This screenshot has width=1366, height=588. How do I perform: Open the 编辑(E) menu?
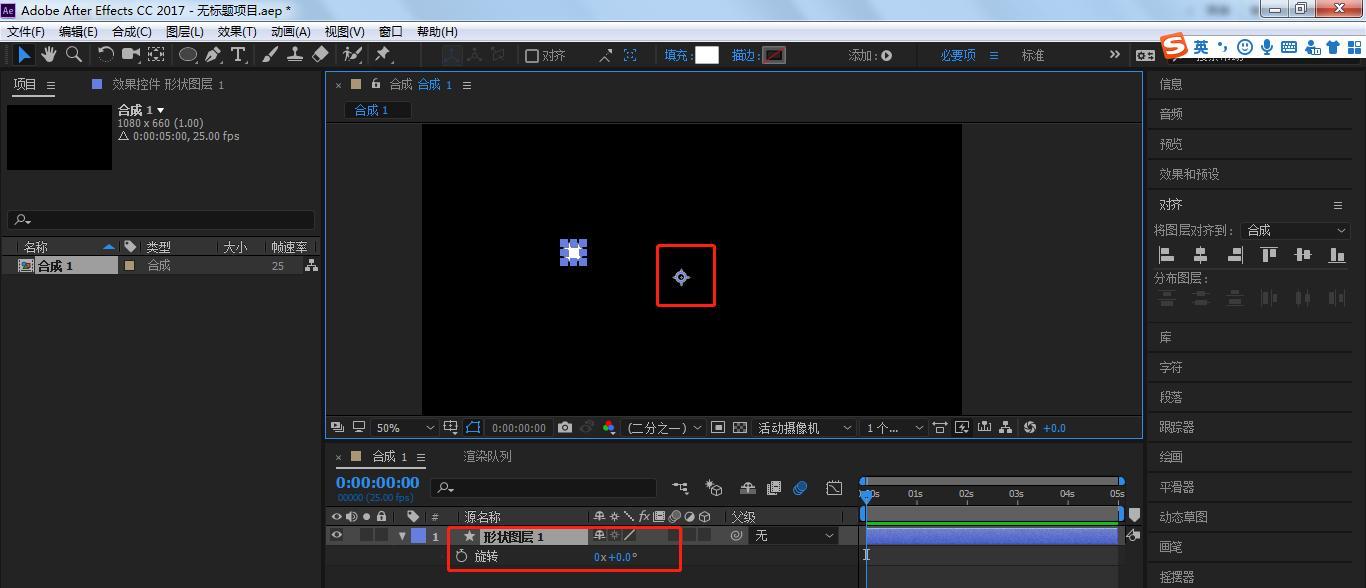[78, 31]
